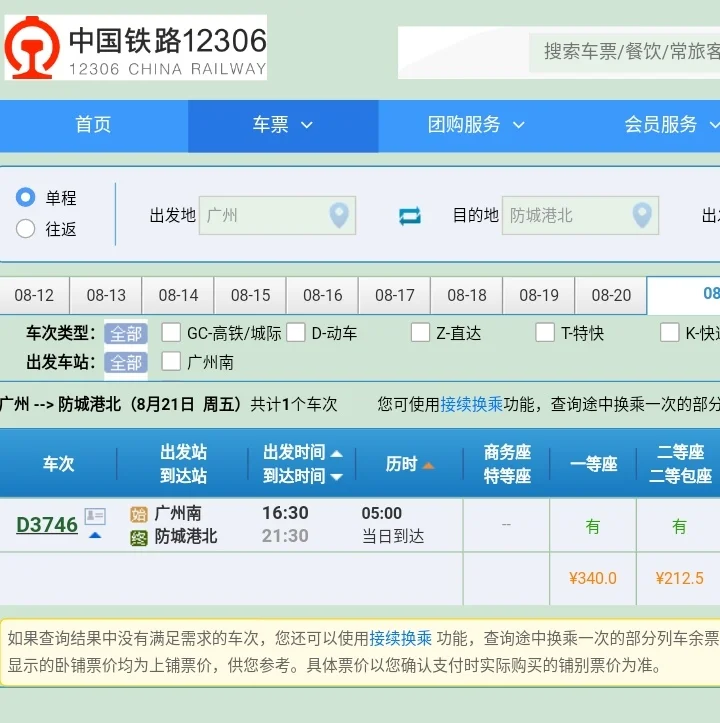Click 防城港北 station in D3746 row
Viewport: 720px width, 723px height.
click(x=186, y=536)
